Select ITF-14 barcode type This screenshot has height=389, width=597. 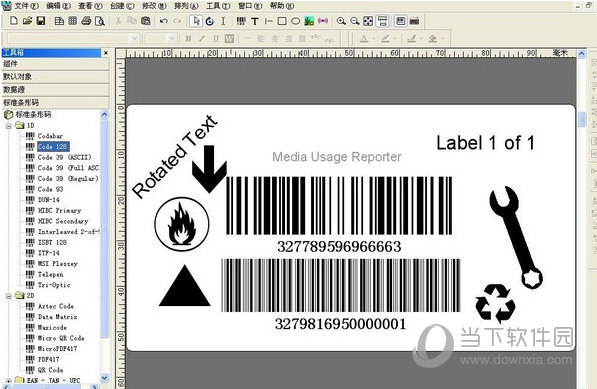[x=49, y=253]
